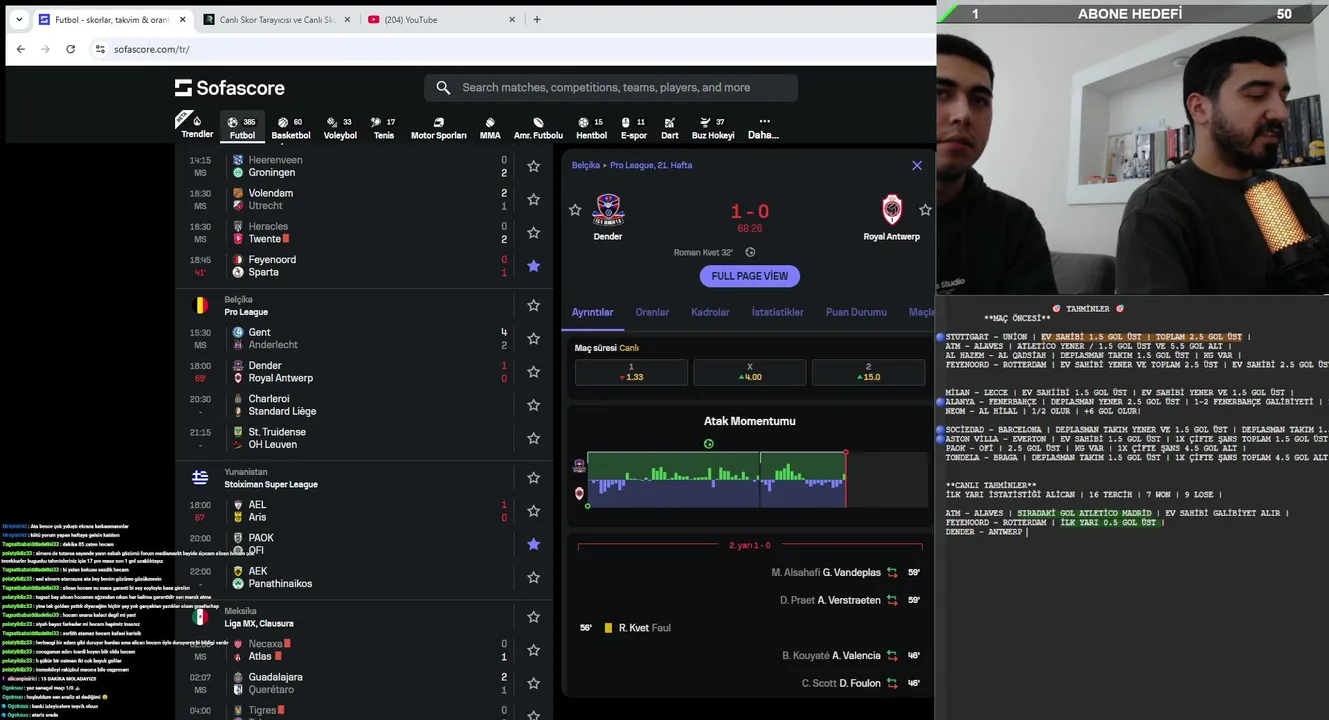Viewport: 1329px width, 720px height.
Task: Toggle favorite star for Dender - Royal Antwerp row
Action: [x=533, y=372]
